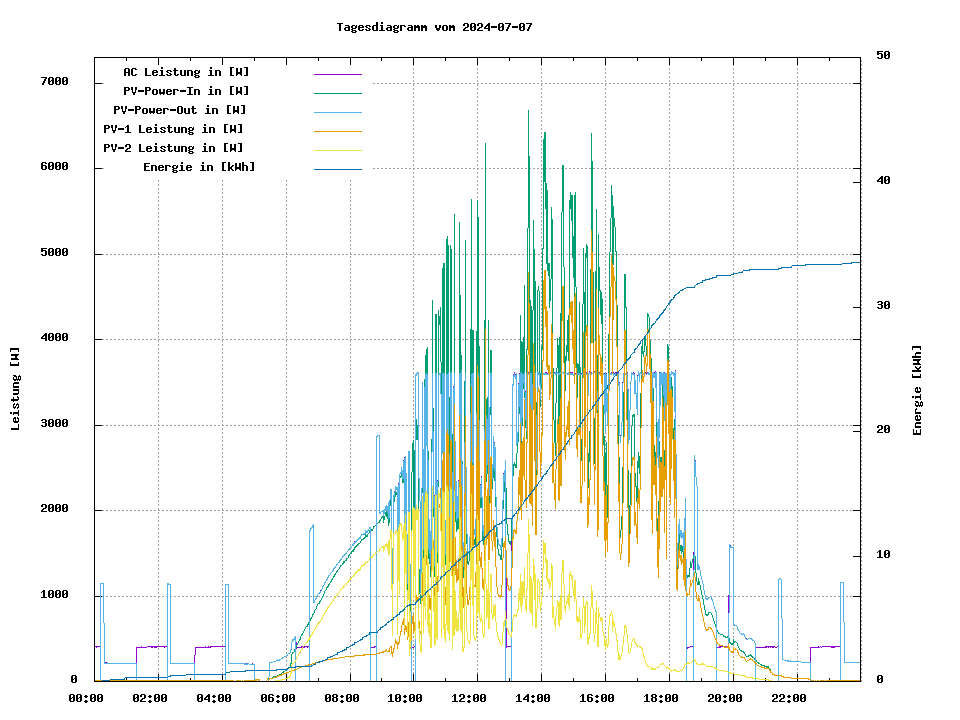Select the 18:00 time axis label
The height and width of the screenshot is (720, 960).
point(661,698)
